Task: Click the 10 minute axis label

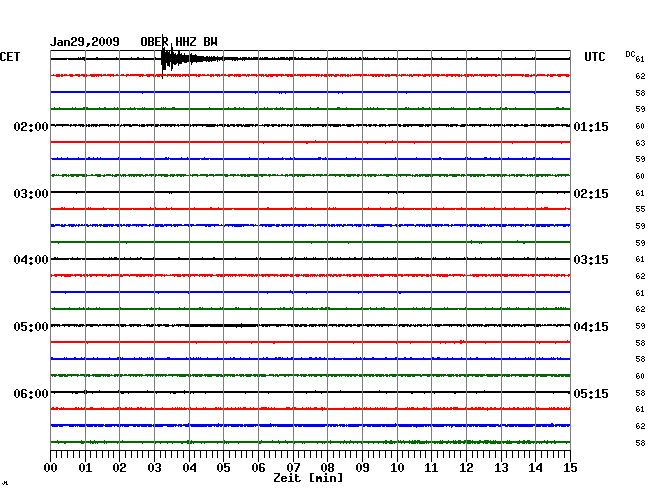Action: click(x=397, y=468)
